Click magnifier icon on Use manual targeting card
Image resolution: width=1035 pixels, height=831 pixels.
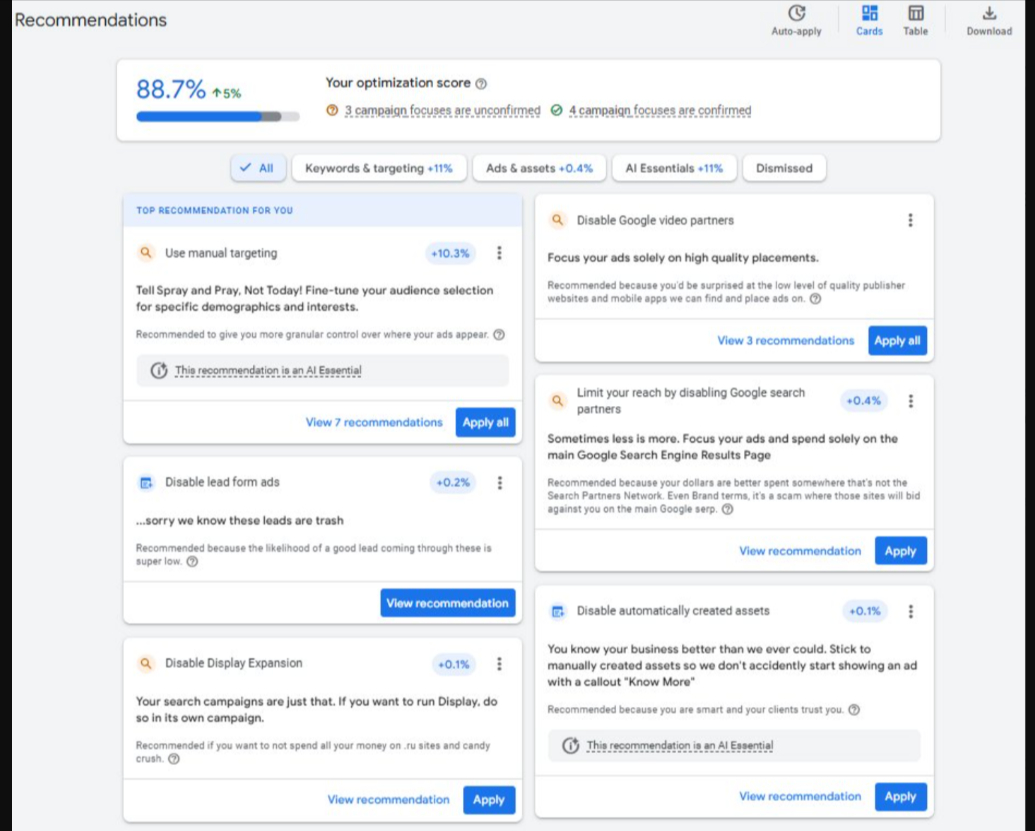coord(146,253)
